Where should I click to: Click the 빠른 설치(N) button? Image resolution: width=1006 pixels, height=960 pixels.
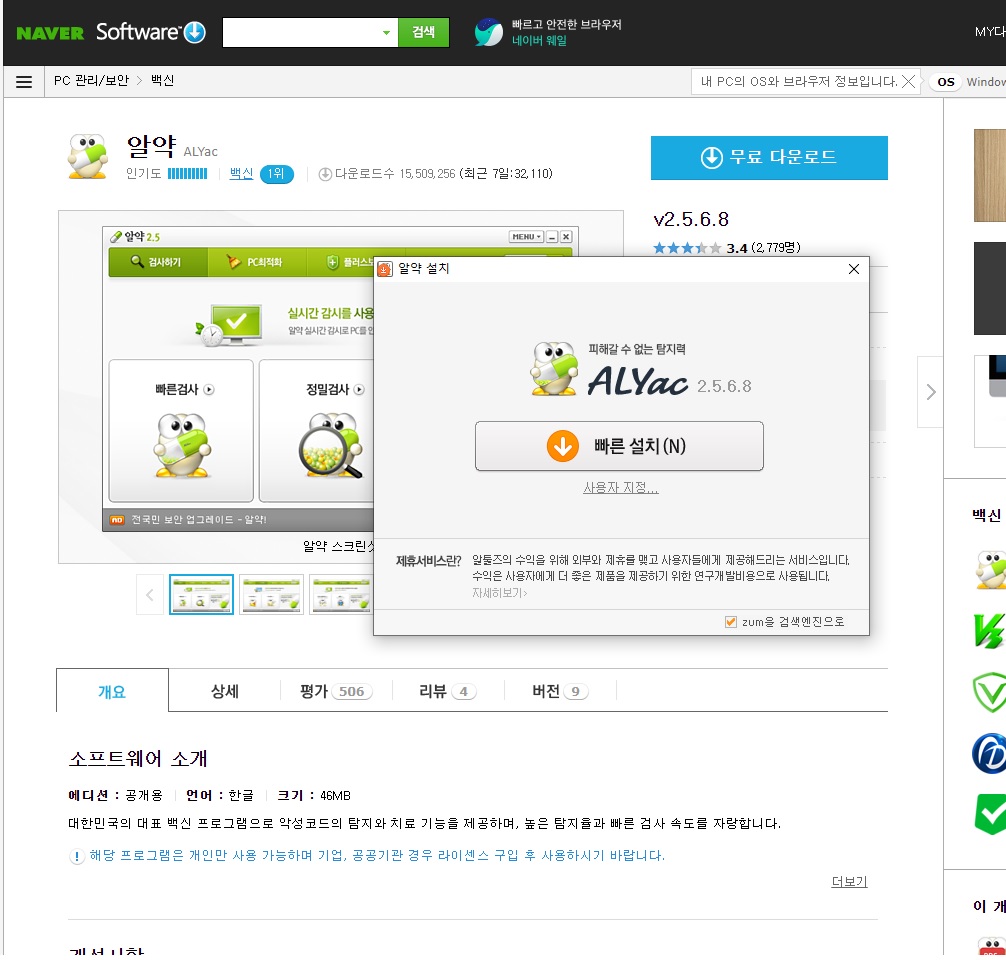tap(618, 446)
